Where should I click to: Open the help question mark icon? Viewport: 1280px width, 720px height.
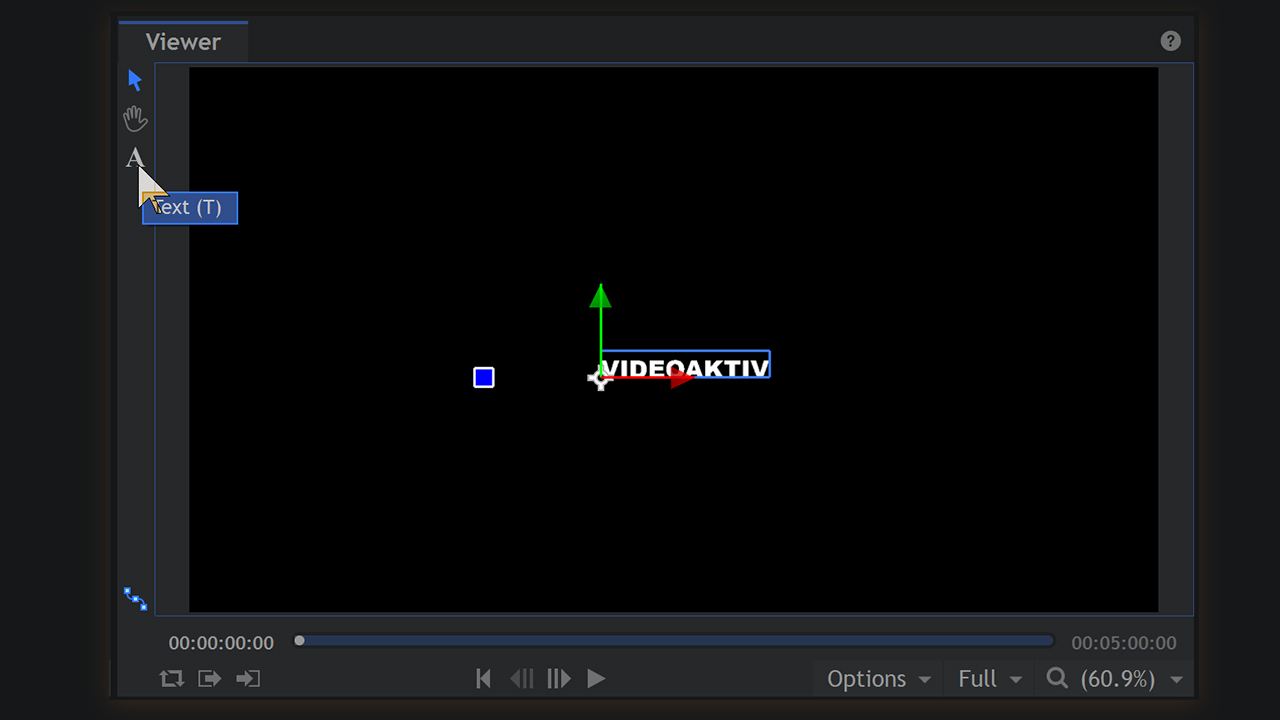[x=1170, y=41]
